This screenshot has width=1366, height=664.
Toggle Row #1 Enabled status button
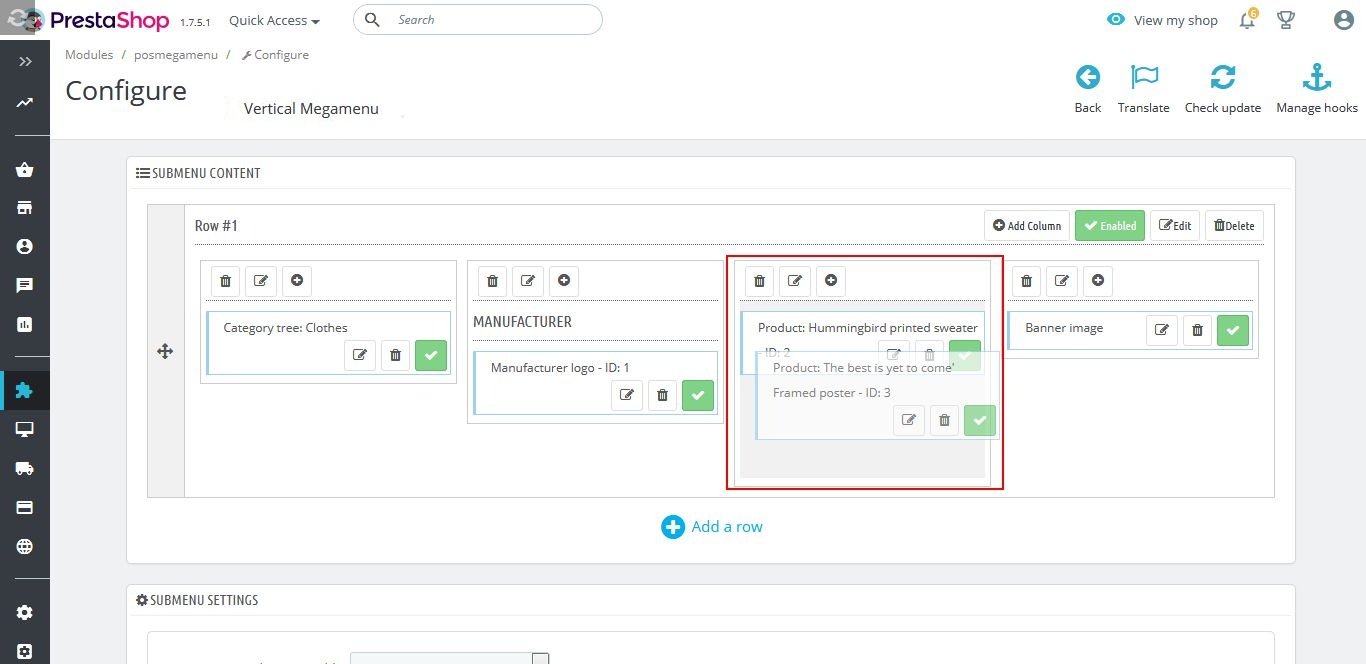(x=1109, y=226)
